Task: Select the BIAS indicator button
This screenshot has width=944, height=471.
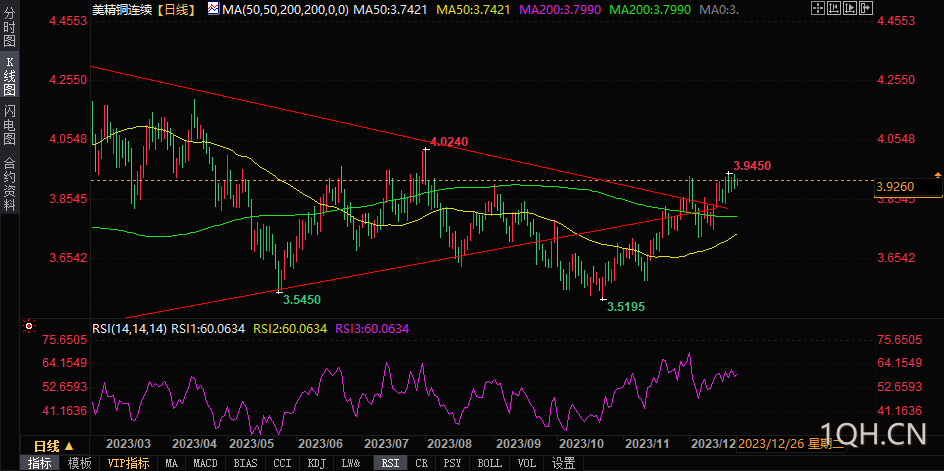Action: click(x=244, y=463)
